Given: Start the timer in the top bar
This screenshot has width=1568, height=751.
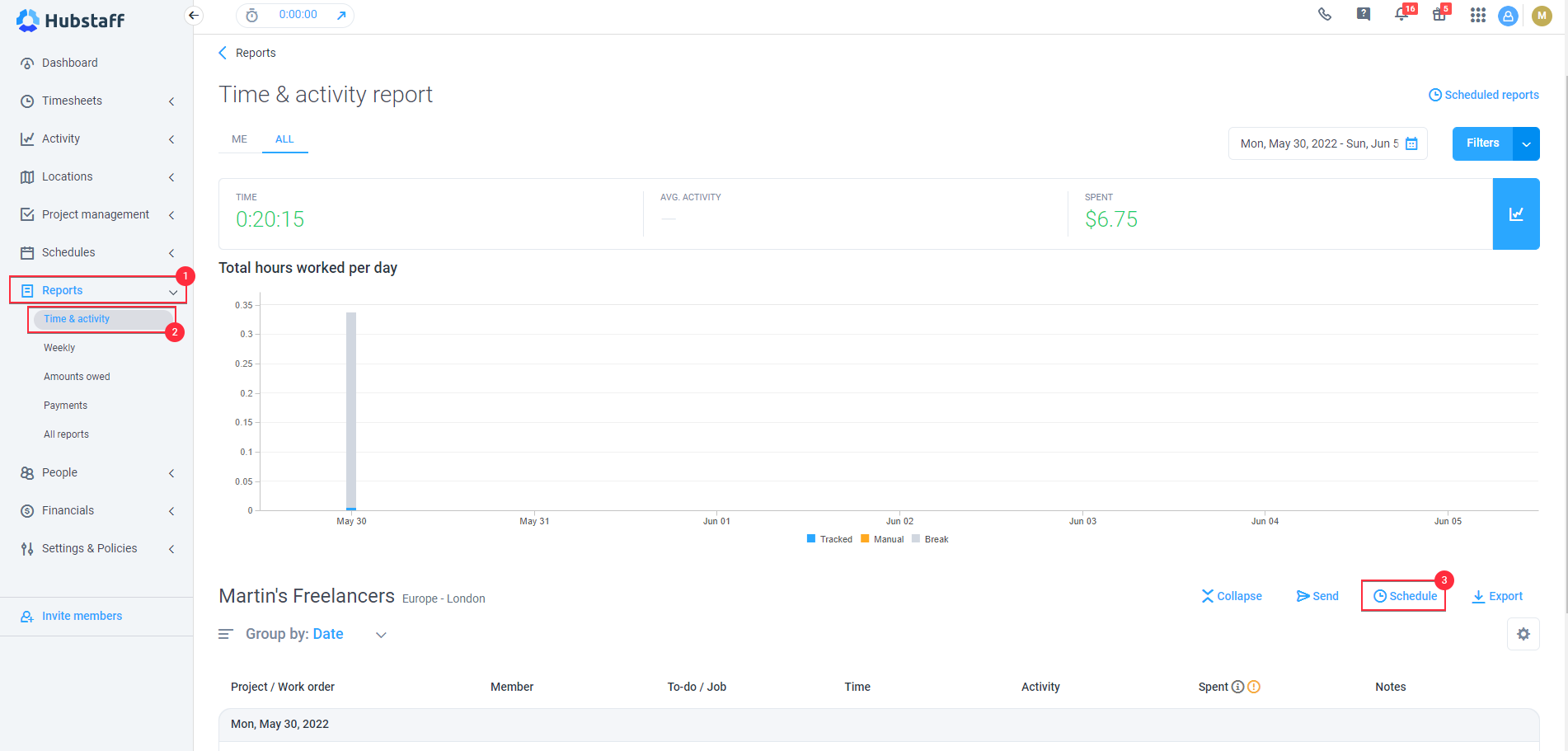Looking at the screenshot, I should pos(251,15).
